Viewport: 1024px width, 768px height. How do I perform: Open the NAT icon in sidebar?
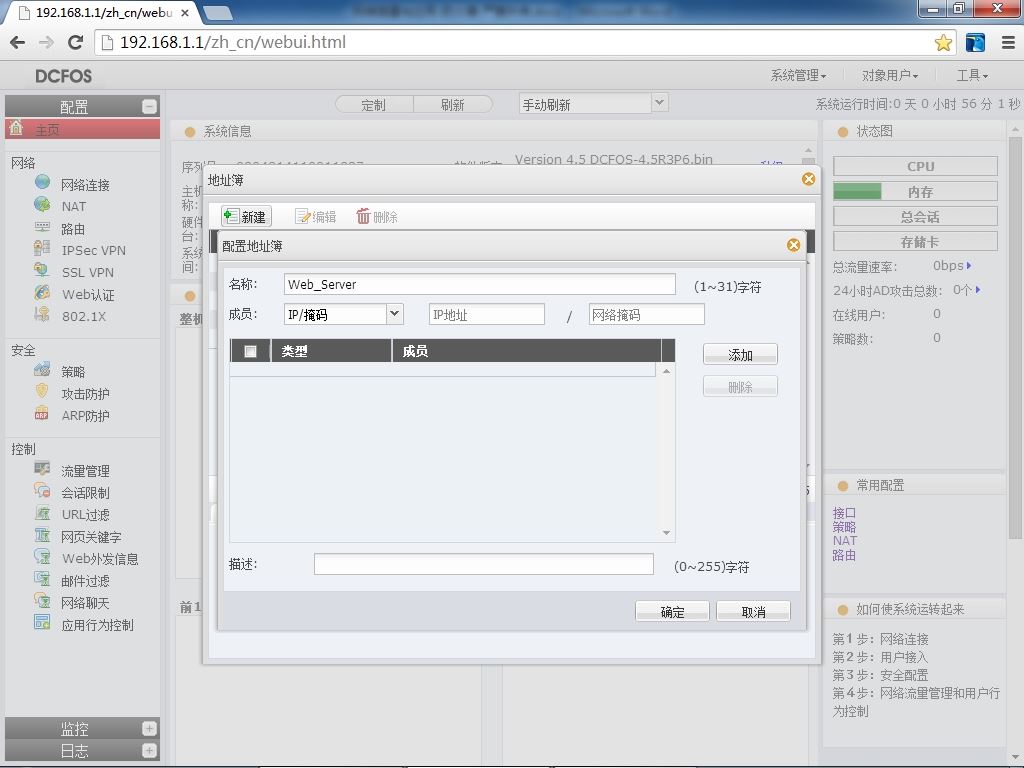[42, 204]
